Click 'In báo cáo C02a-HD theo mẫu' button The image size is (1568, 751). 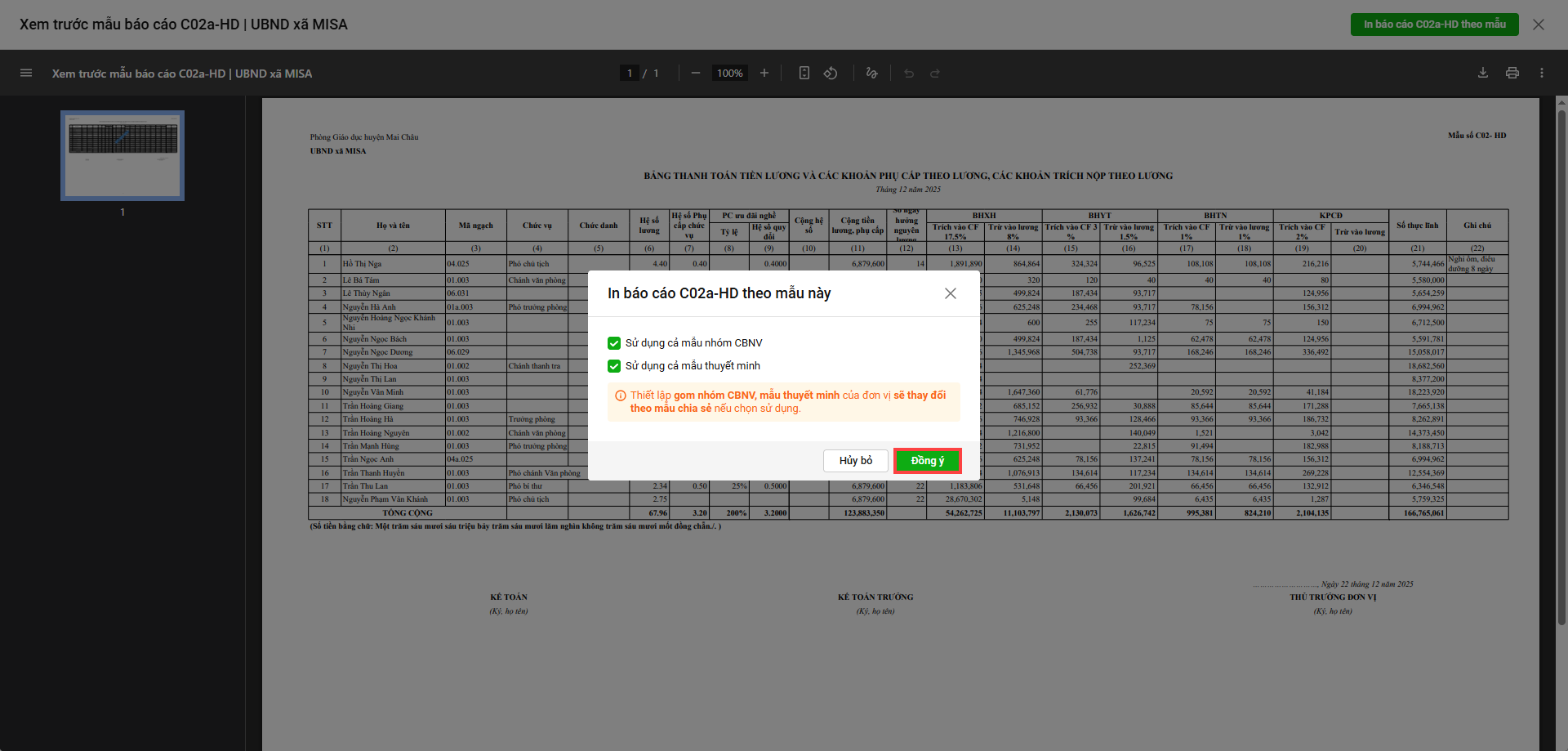tap(1434, 25)
